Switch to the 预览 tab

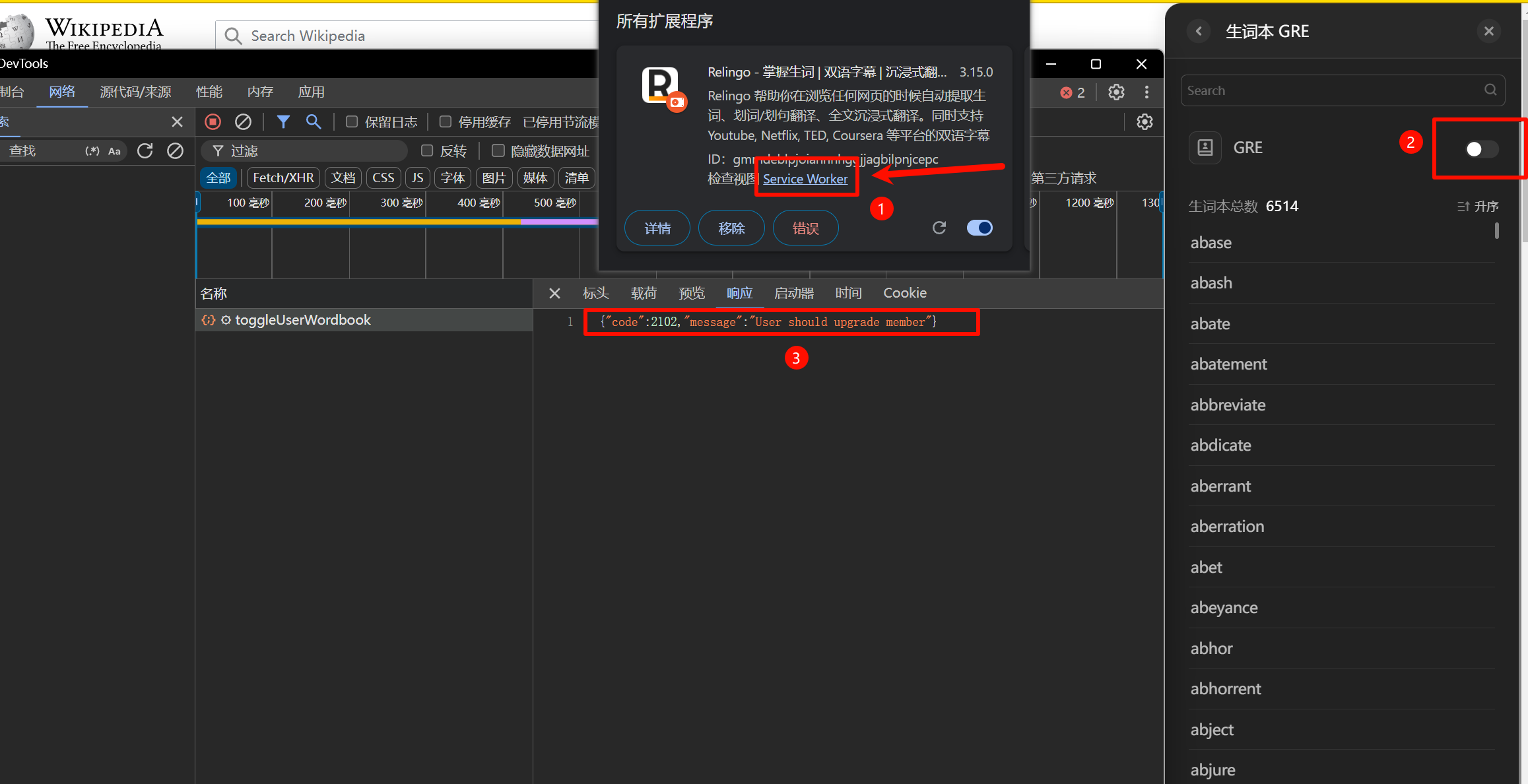click(692, 293)
